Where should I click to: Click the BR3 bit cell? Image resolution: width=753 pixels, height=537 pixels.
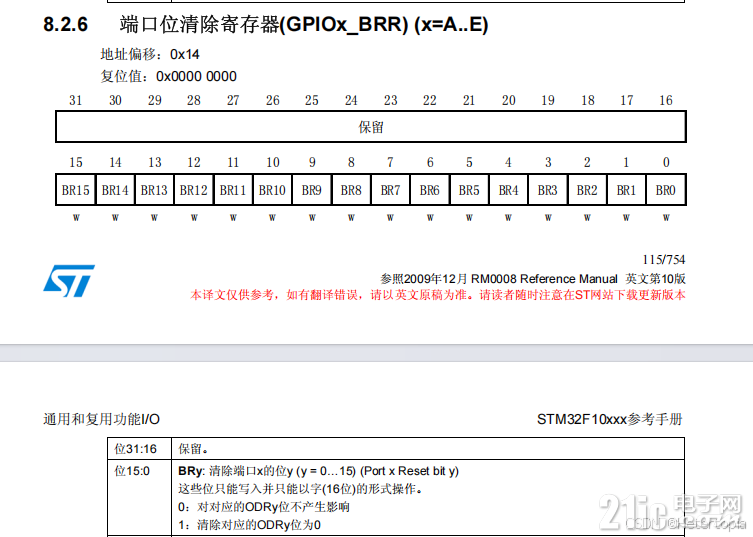point(548,190)
